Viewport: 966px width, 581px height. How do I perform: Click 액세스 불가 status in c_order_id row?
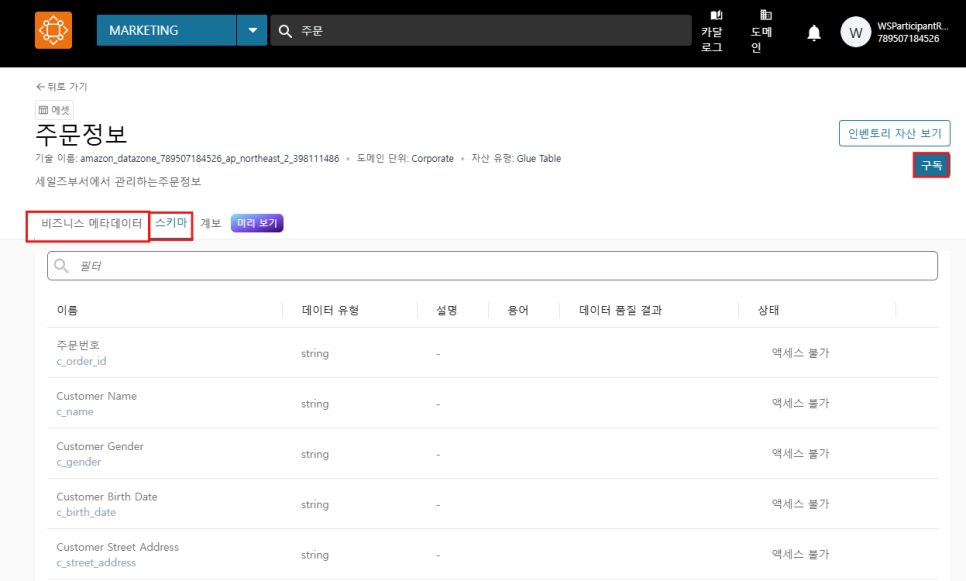[800, 353]
